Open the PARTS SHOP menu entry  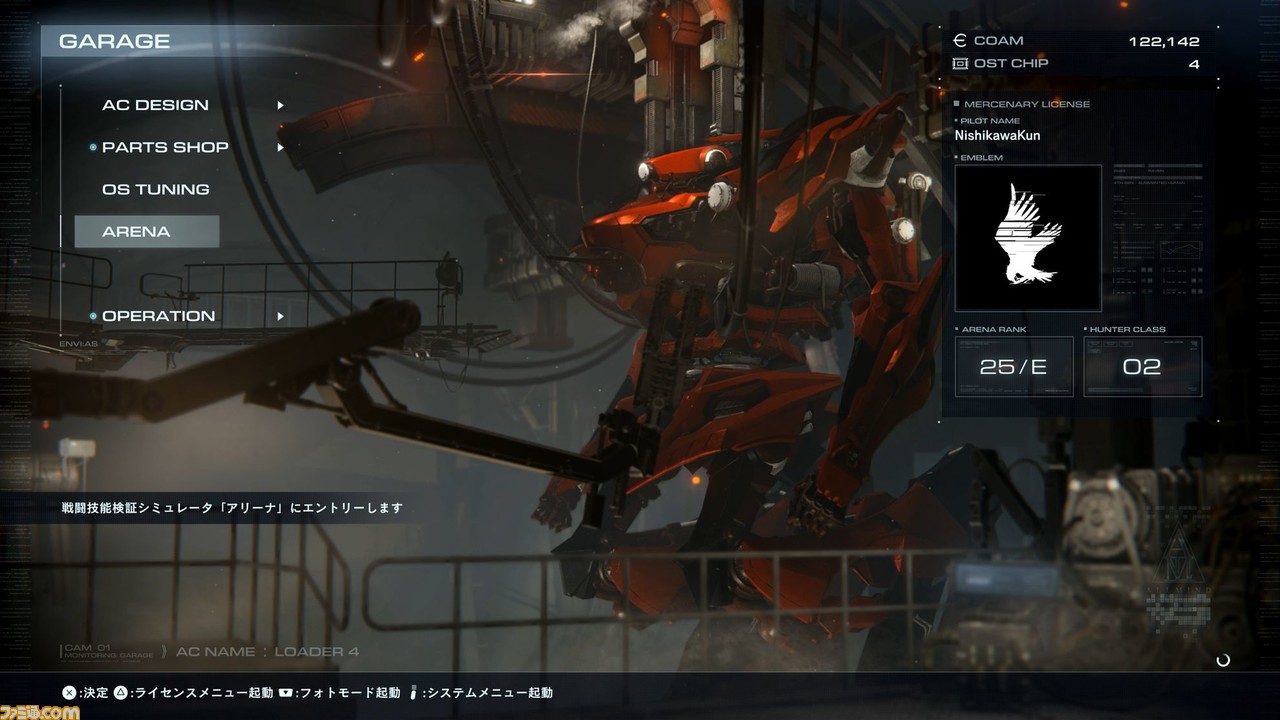tap(165, 147)
